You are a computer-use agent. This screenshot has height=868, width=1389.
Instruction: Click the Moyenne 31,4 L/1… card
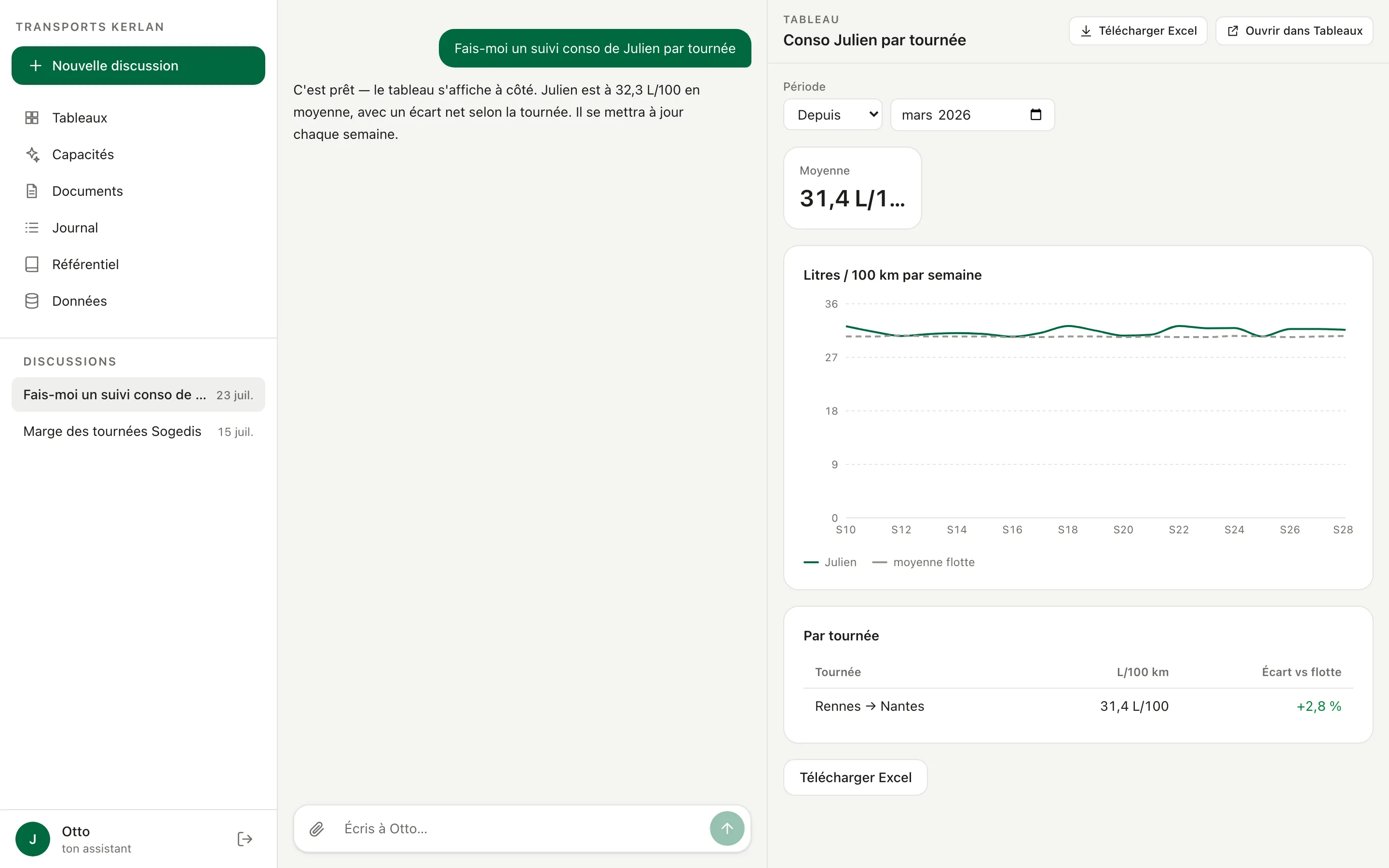coord(852,188)
